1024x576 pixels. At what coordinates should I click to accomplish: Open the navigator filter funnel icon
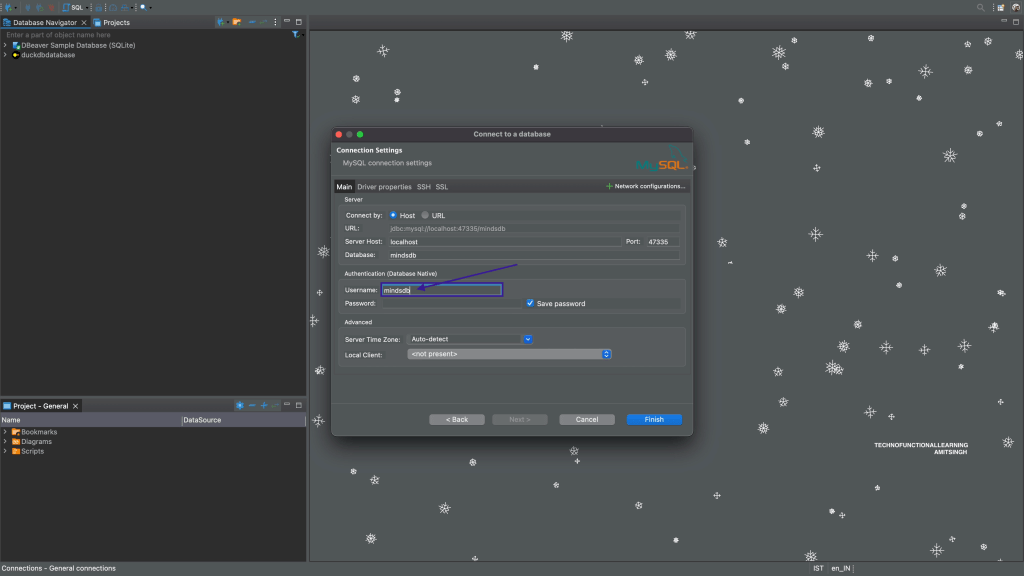point(296,35)
